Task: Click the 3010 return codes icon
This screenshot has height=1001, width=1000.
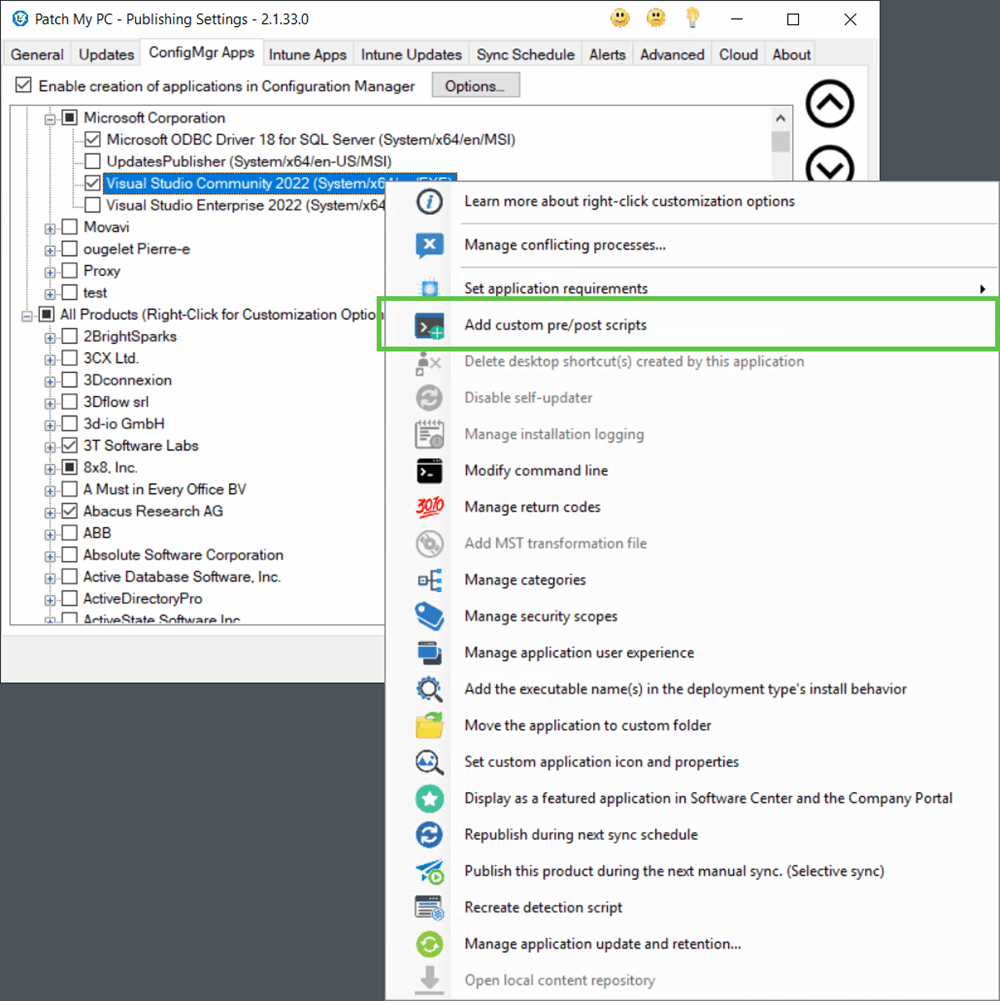Action: (x=429, y=508)
